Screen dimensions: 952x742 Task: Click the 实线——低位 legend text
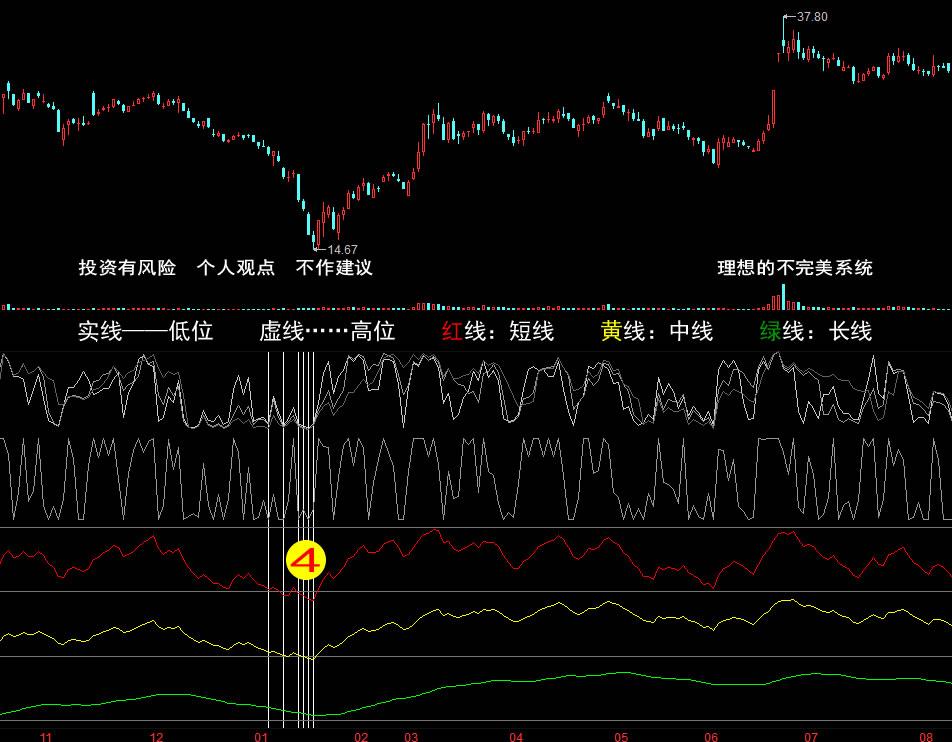click(x=146, y=331)
